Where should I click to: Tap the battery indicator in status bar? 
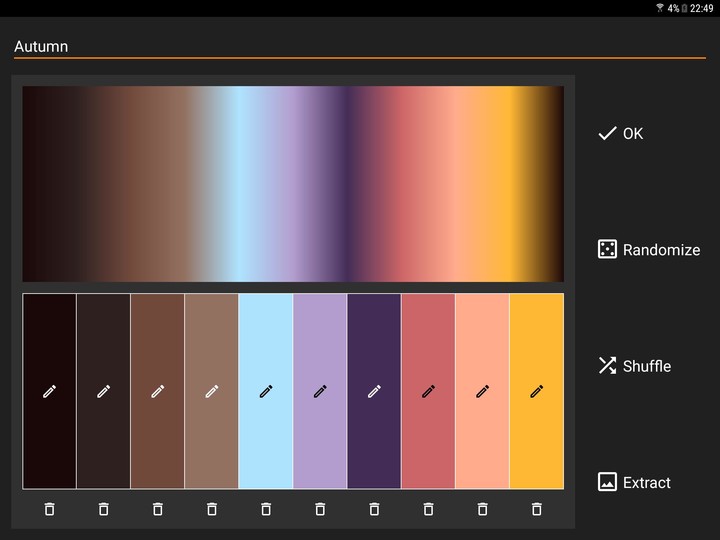point(685,8)
